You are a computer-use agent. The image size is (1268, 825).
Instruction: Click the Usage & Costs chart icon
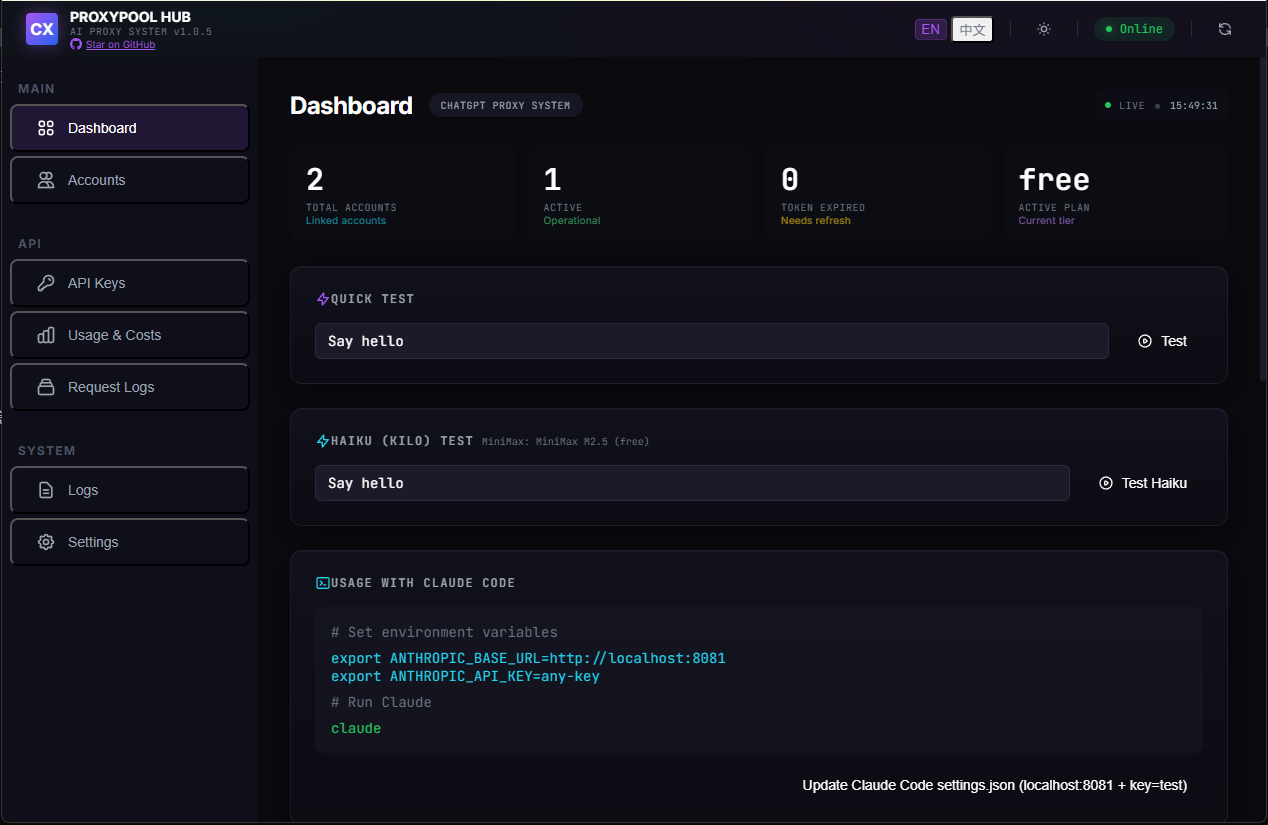pyautogui.click(x=45, y=334)
